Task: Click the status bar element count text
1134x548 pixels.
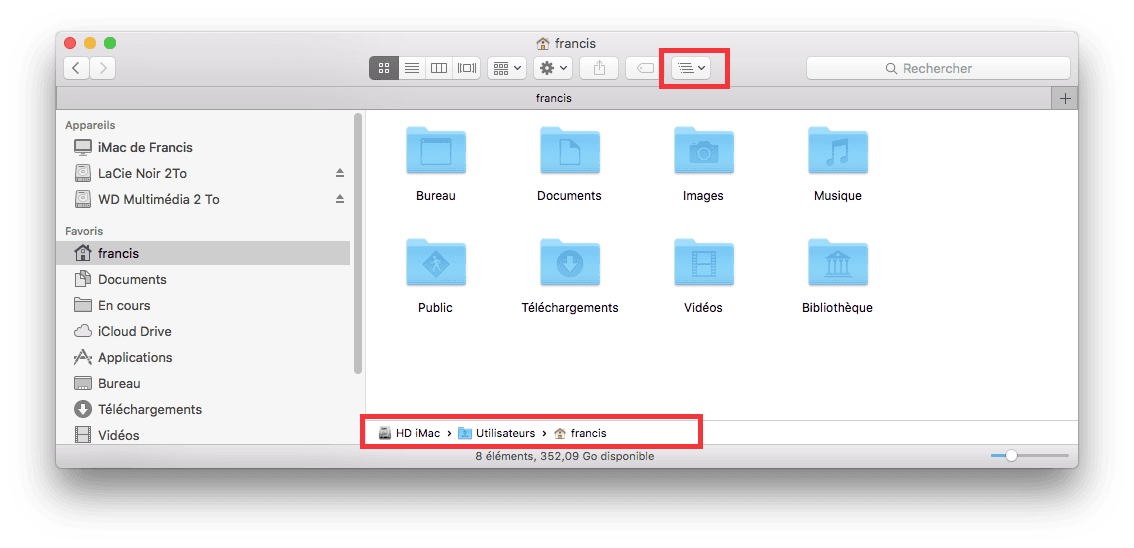Action: (x=565, y=456)
